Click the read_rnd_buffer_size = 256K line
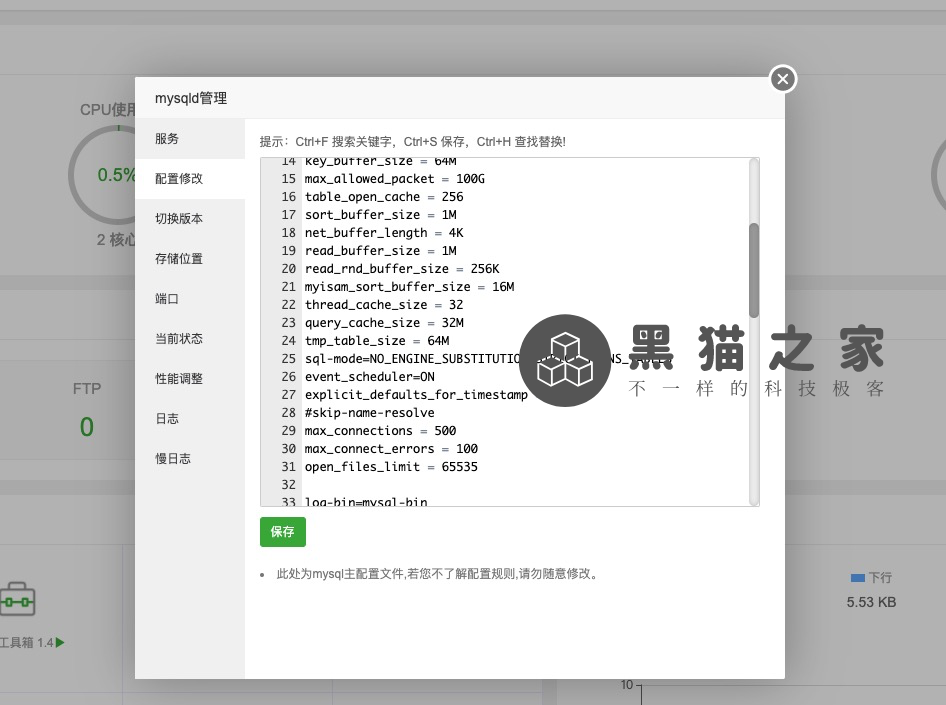The height and width of the screenshot is (705, 946). (x=402, y=269)
